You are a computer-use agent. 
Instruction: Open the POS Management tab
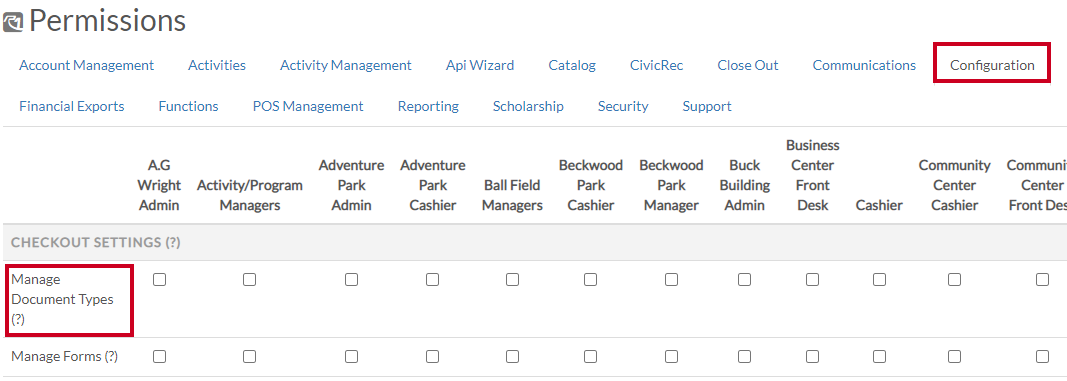[308, 106]
